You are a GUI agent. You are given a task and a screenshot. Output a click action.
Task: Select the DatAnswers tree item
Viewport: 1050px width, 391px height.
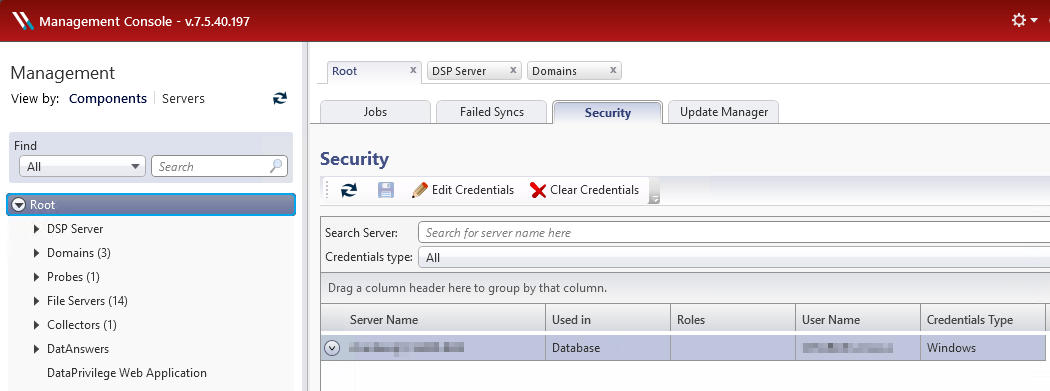coord(78,349)
